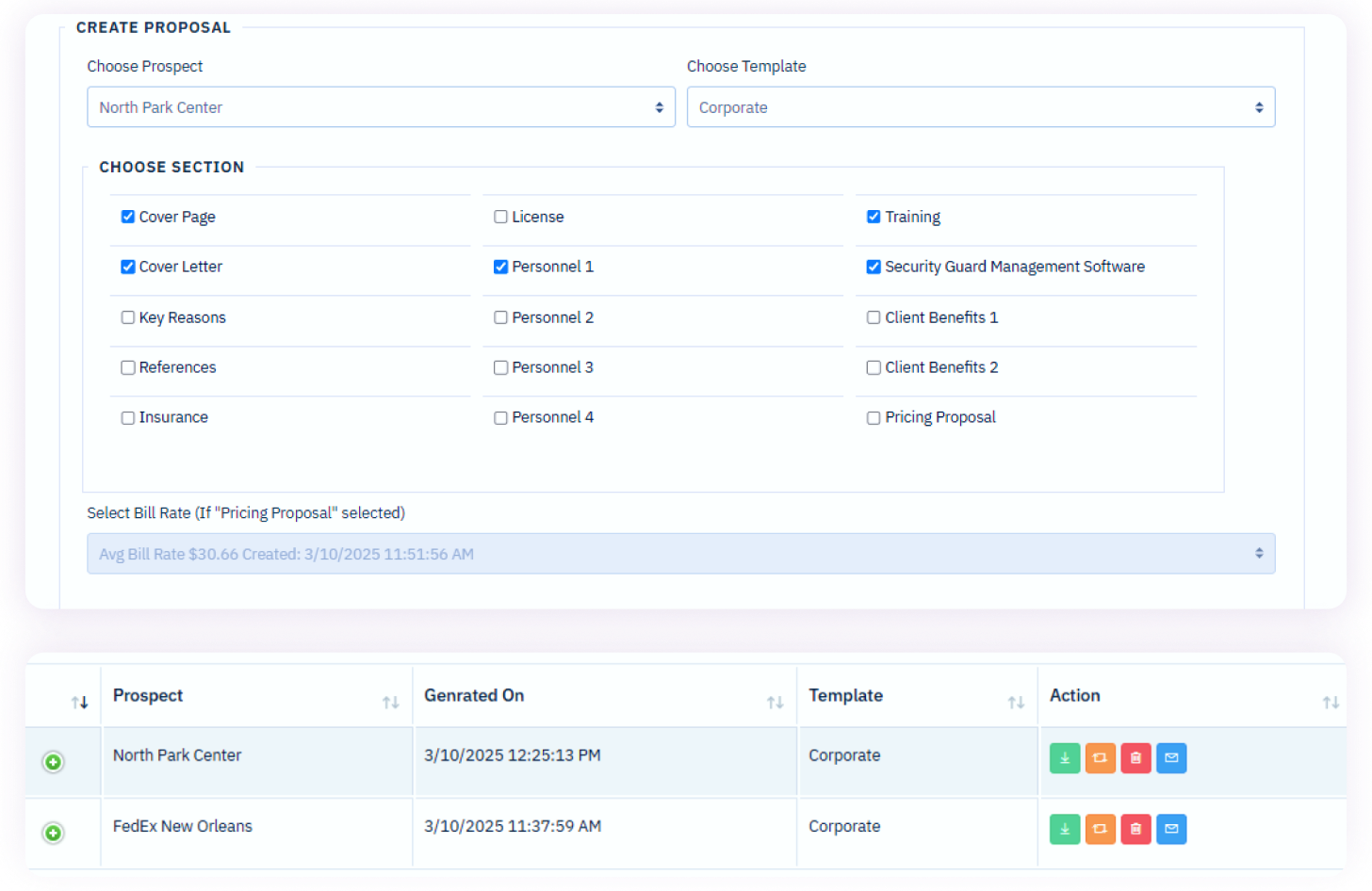Delete the FedEx New Orleans proposal
1372x891 pixels.
pos(1135,829)
